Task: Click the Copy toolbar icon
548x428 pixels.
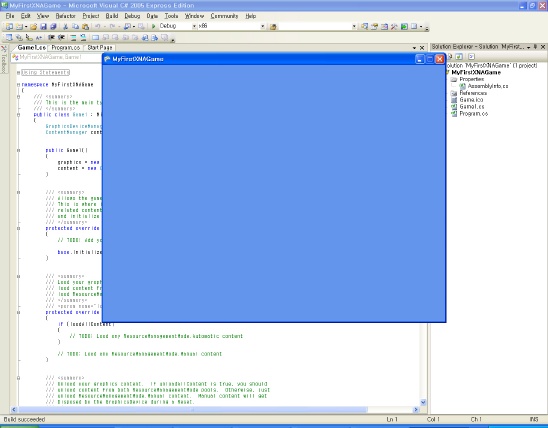Action: coord(75,27)
